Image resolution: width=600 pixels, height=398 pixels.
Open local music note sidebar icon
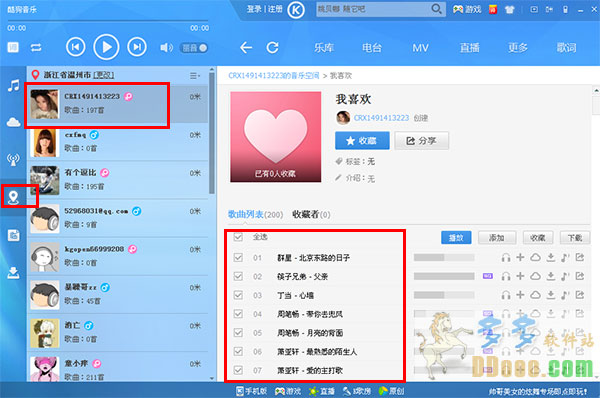click(13, 85)
